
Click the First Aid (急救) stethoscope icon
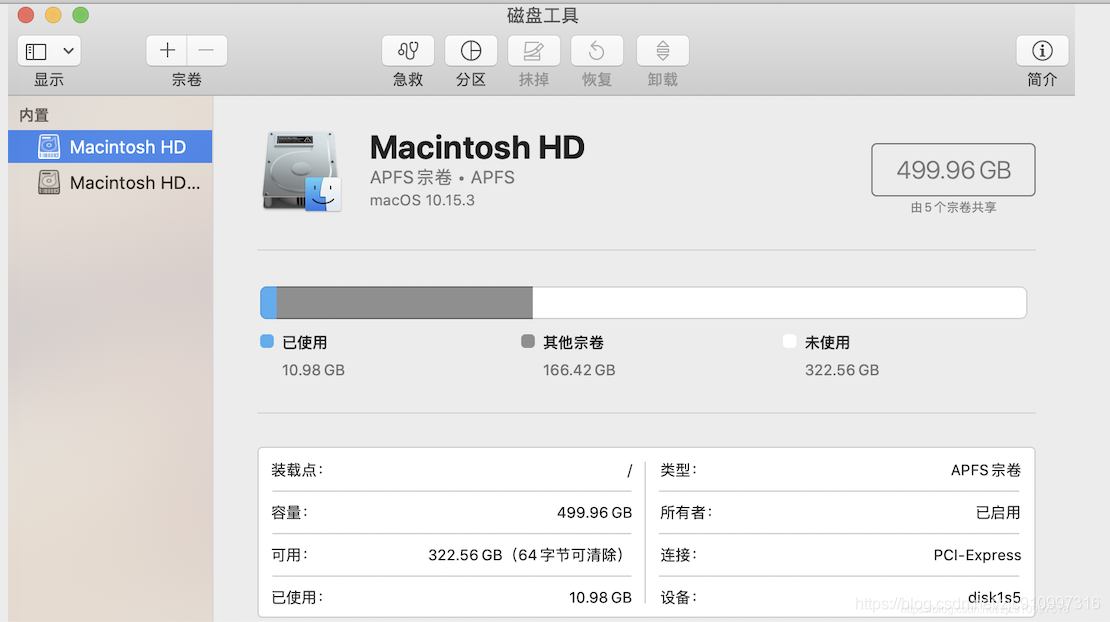[x=408, y=51]
